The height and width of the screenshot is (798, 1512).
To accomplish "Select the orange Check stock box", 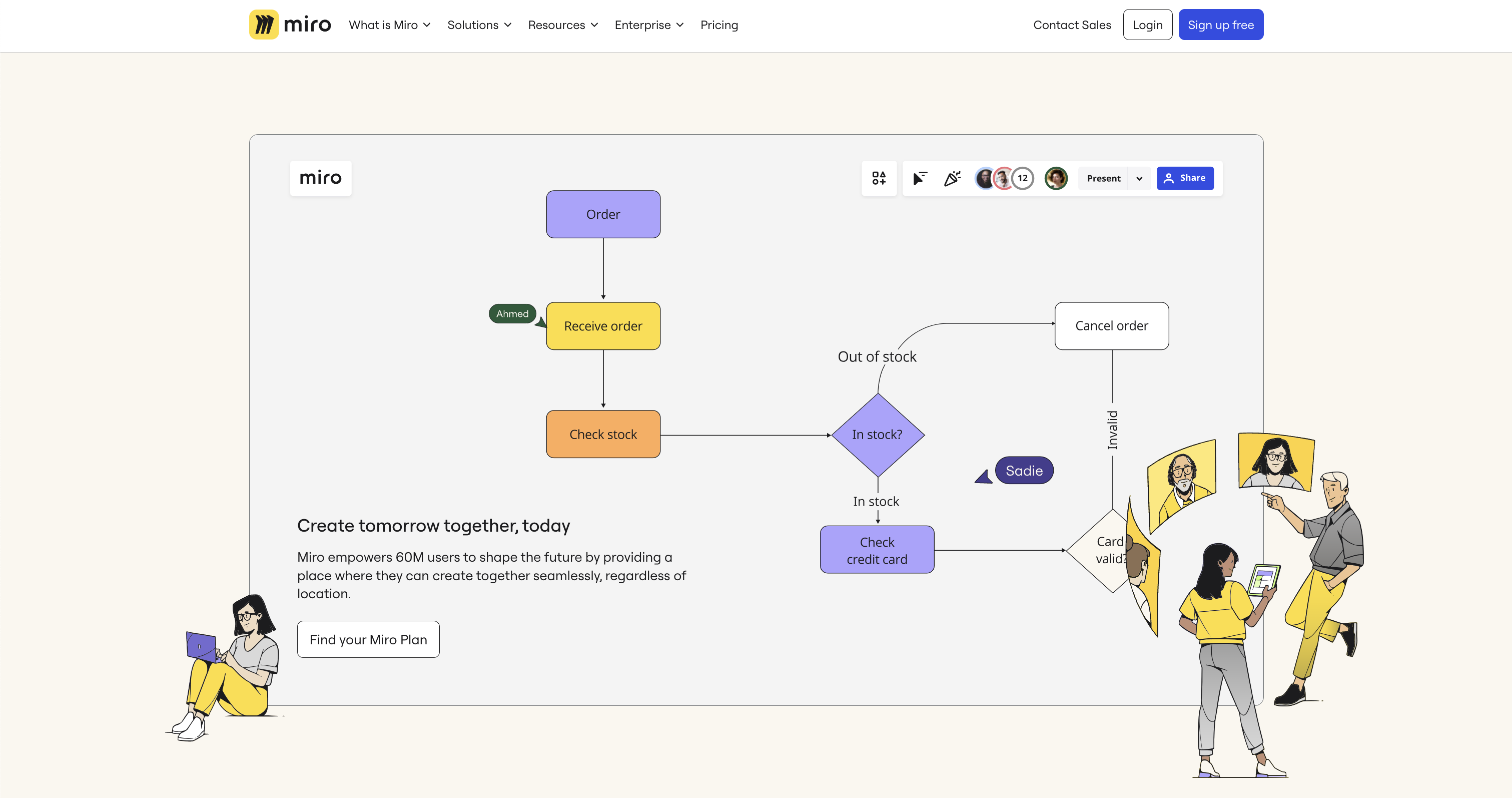I will (603, 435).
